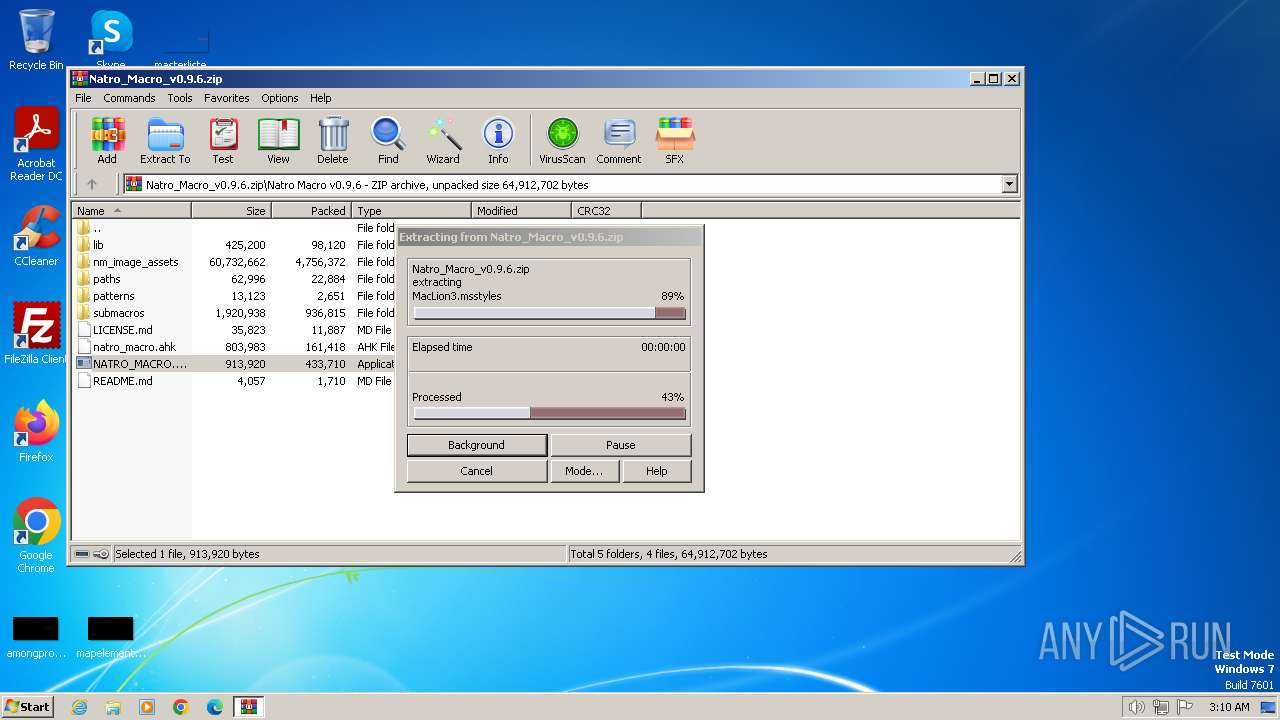Image resolution: width=1280 pixels, height=720 pixels.
Task: Open the Options menu
Action: tap(280, 98)
